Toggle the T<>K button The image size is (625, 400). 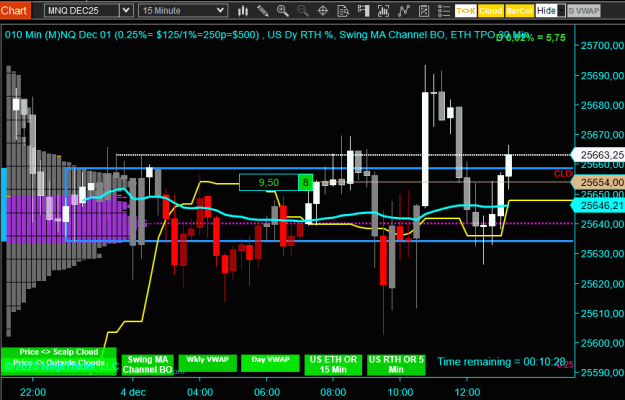coord(466,11)
